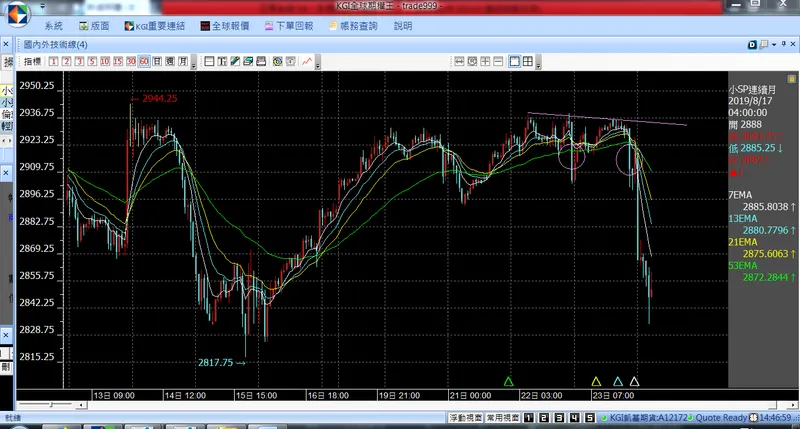The height and width of the screenshot is (429, 800).
Task: Switch to workspace 2
Action: [x=544, y=418]
